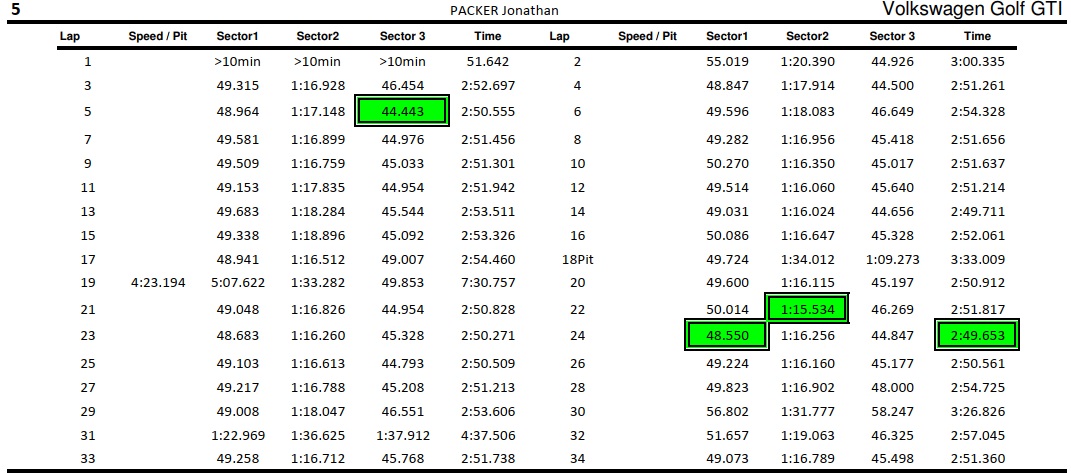This screenshot has height=473, width=1071.
Task: Select the green 1:15.534 Sector2 cell
Action: pyautogui.click(x=807, y=310)
